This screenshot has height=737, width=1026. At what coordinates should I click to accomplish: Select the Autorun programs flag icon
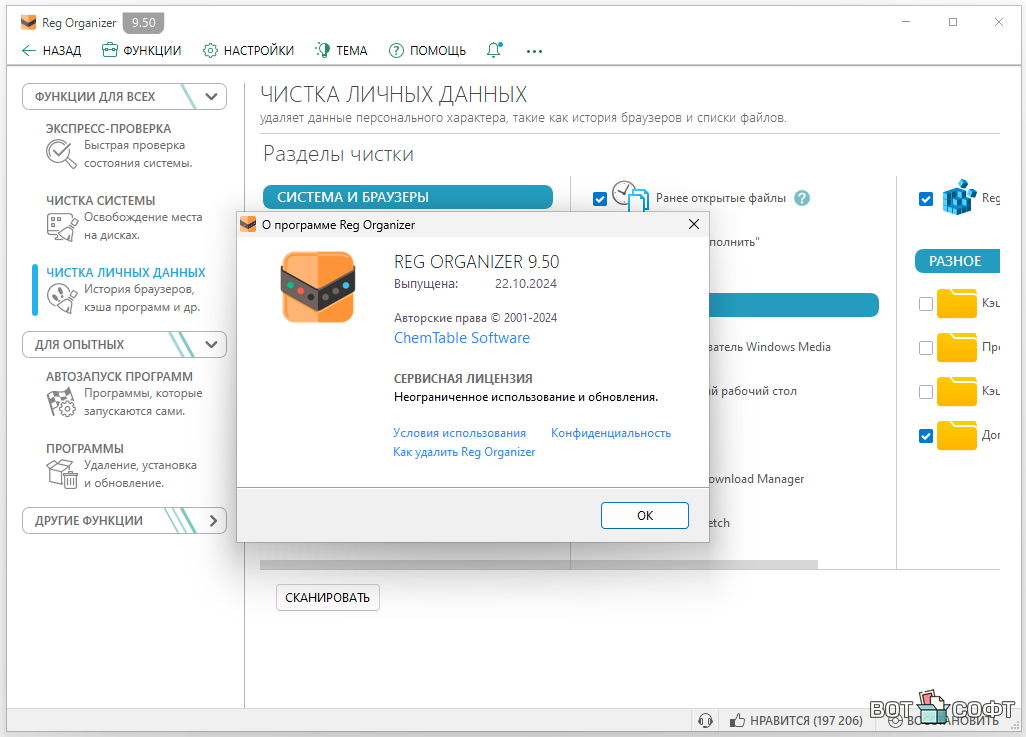pyautogui.click(x=61, y=402)
